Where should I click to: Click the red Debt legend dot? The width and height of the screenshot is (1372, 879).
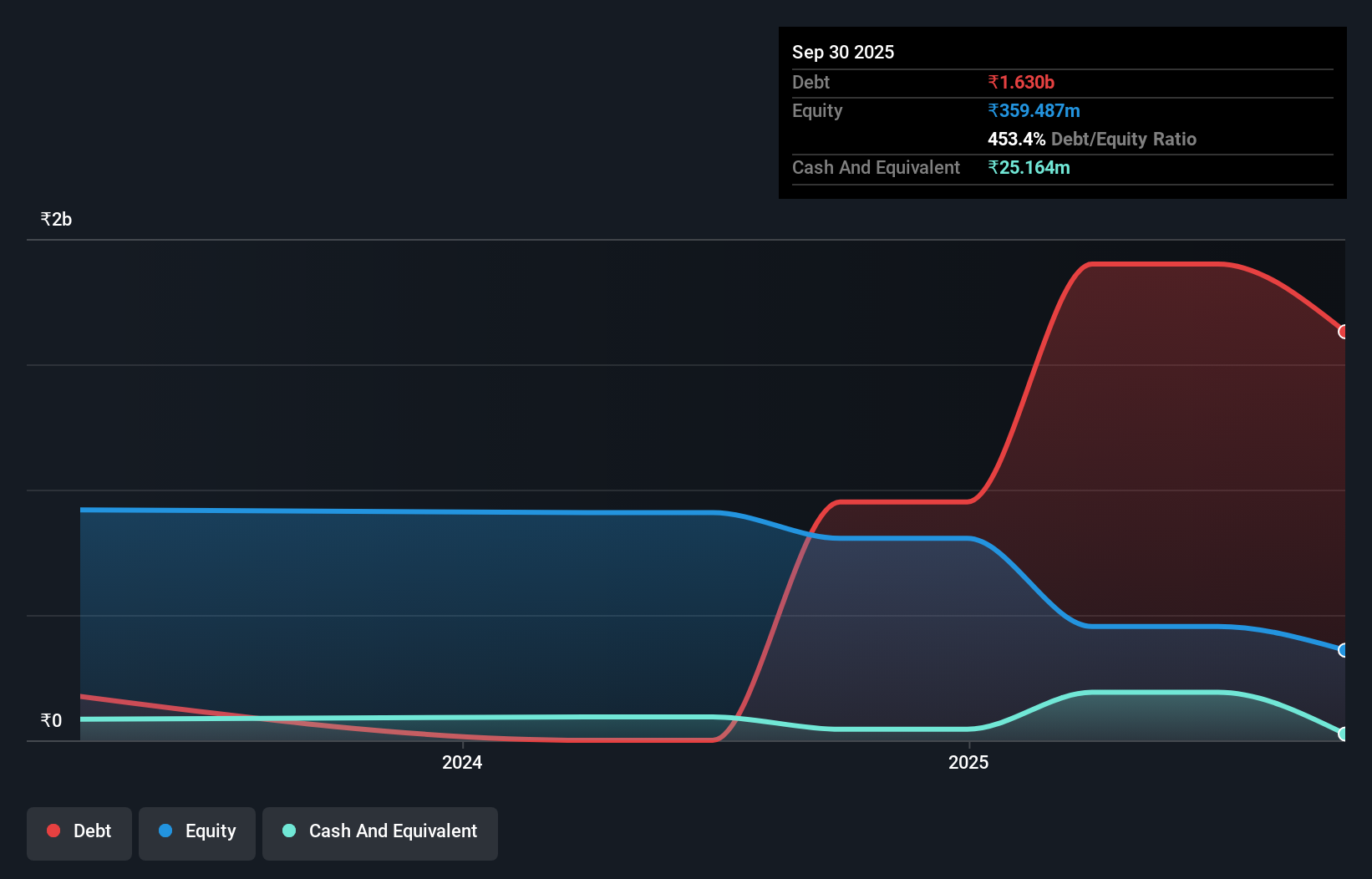click(53, 831)
